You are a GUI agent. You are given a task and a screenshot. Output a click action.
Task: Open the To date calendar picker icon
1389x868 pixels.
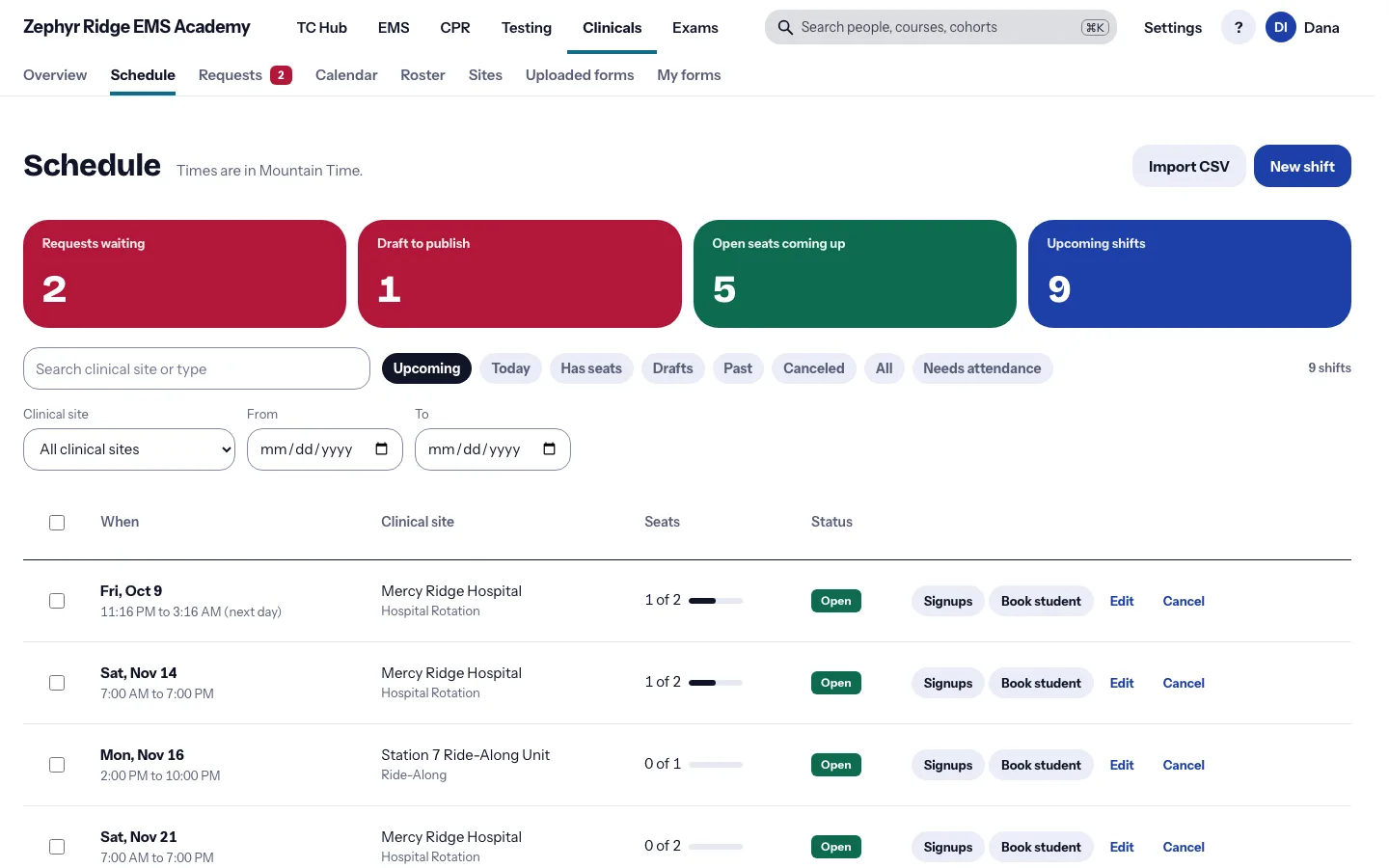coord(549,449)
